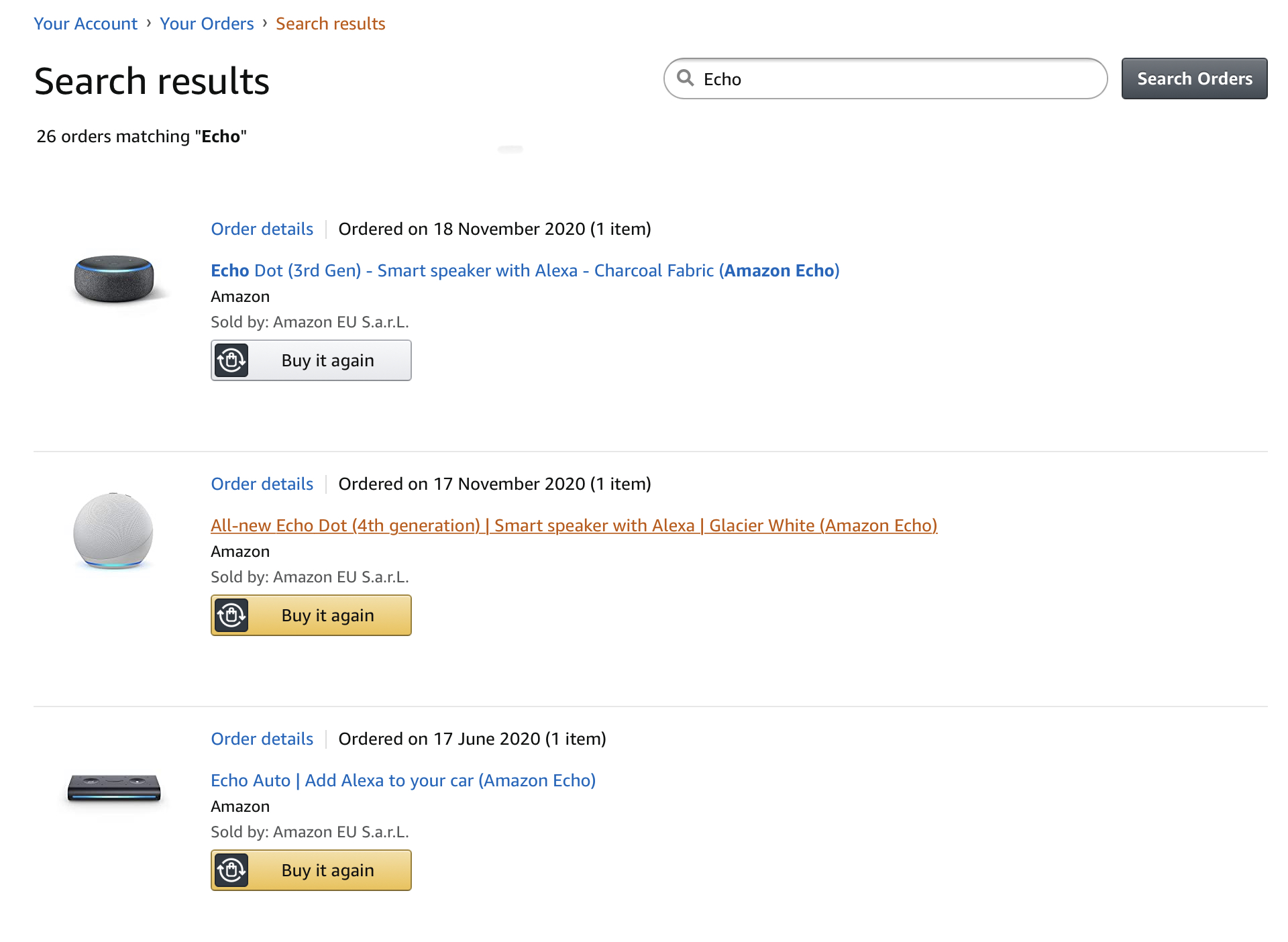The height and width of the screenshot is (942, 1288).
Task: Open Glacier White Echo Dot product image
Action: 113,531
